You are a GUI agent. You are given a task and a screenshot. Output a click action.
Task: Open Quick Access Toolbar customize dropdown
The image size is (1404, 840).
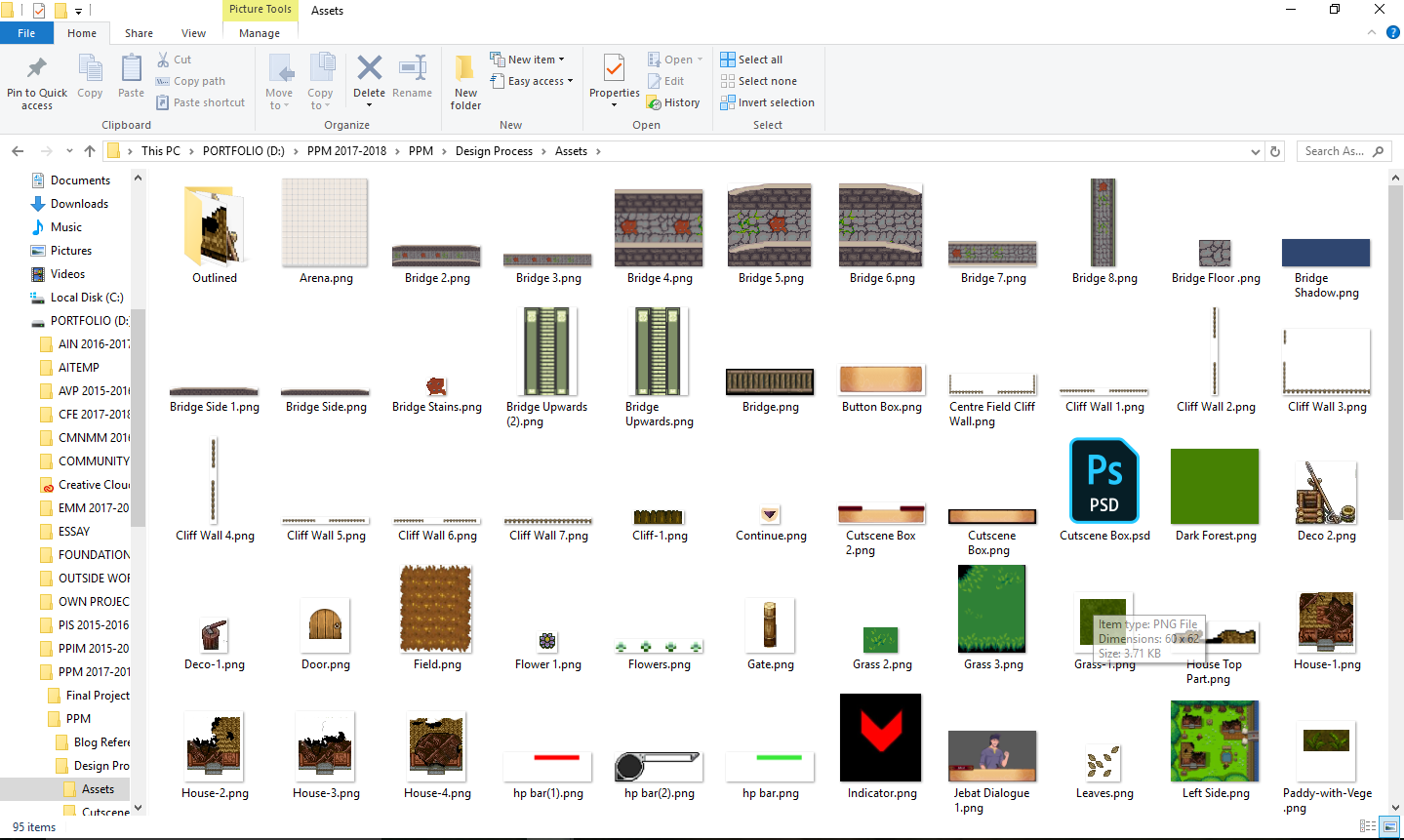79,11
